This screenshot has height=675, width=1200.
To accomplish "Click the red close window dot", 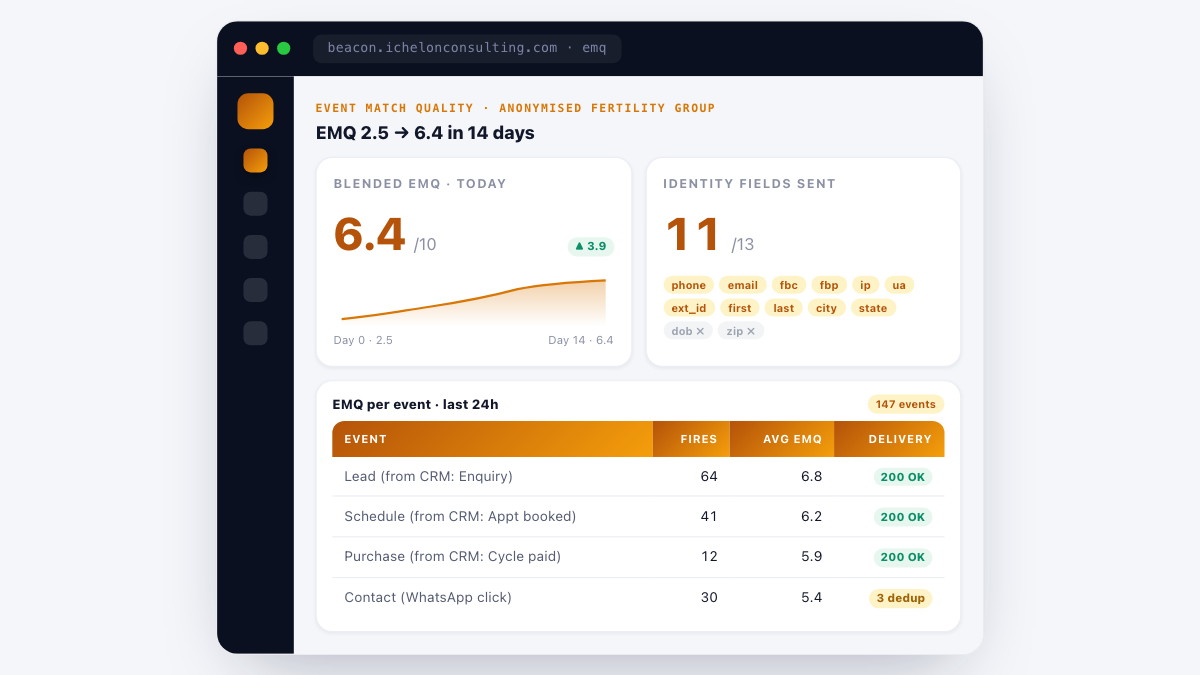I will click(x=240, y=48).
